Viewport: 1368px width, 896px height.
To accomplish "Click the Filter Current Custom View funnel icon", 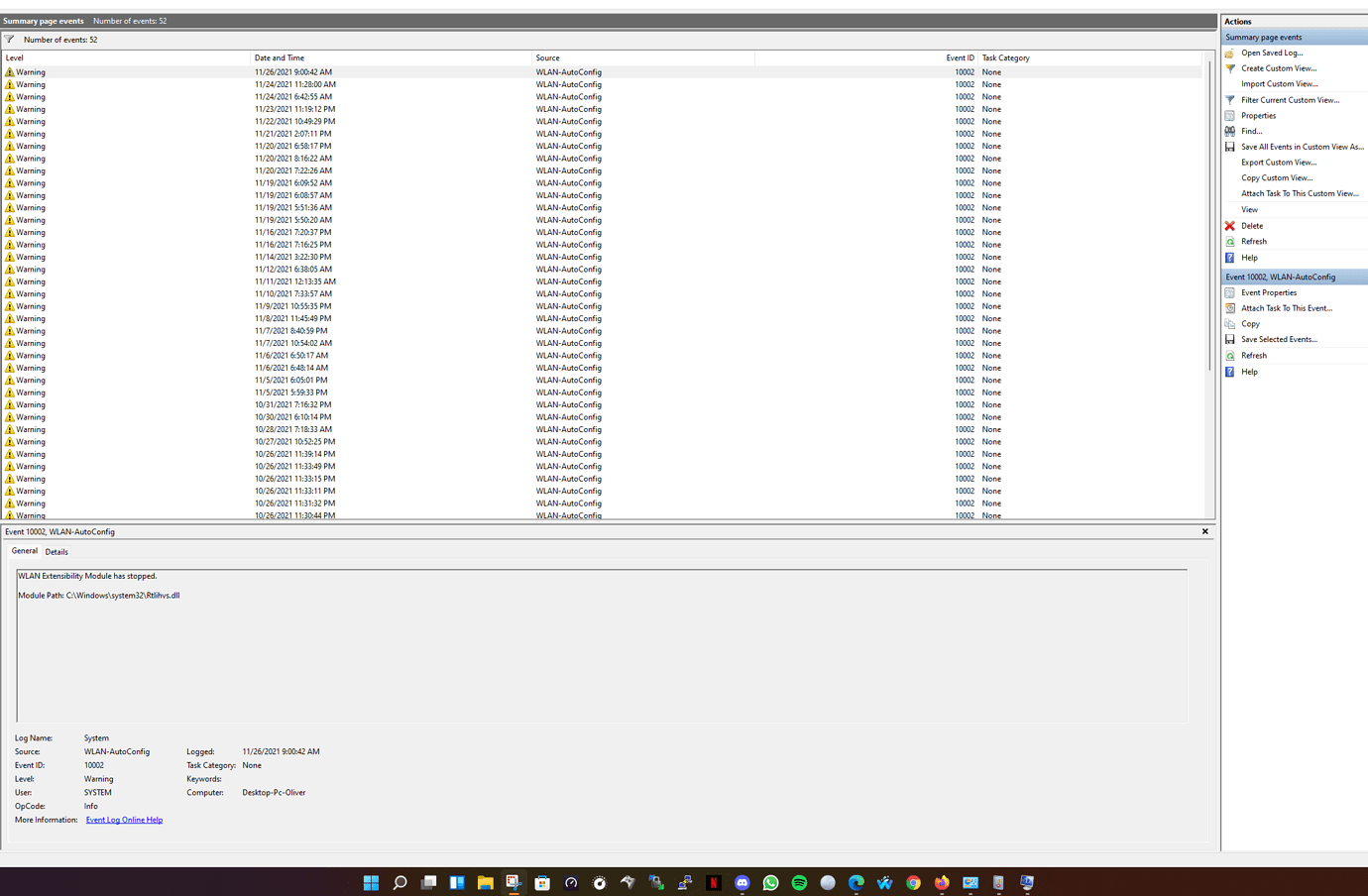I will [x=1230, y=100].
